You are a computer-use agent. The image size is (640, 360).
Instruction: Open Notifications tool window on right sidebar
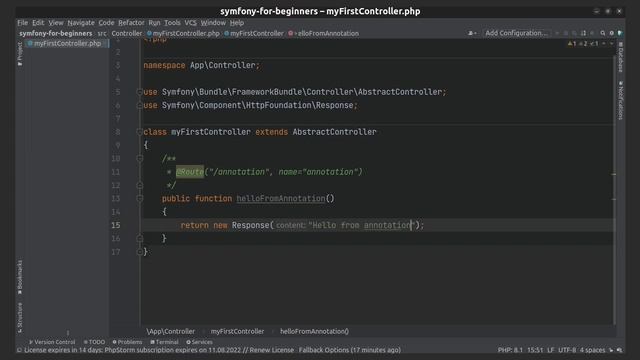(x=620, y=100)
